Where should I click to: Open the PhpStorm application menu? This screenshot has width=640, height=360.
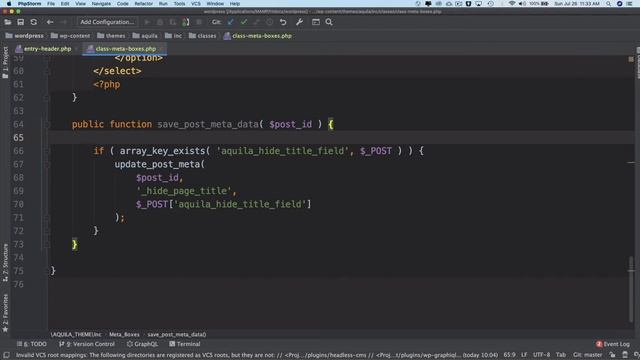(x=29, y=4)
